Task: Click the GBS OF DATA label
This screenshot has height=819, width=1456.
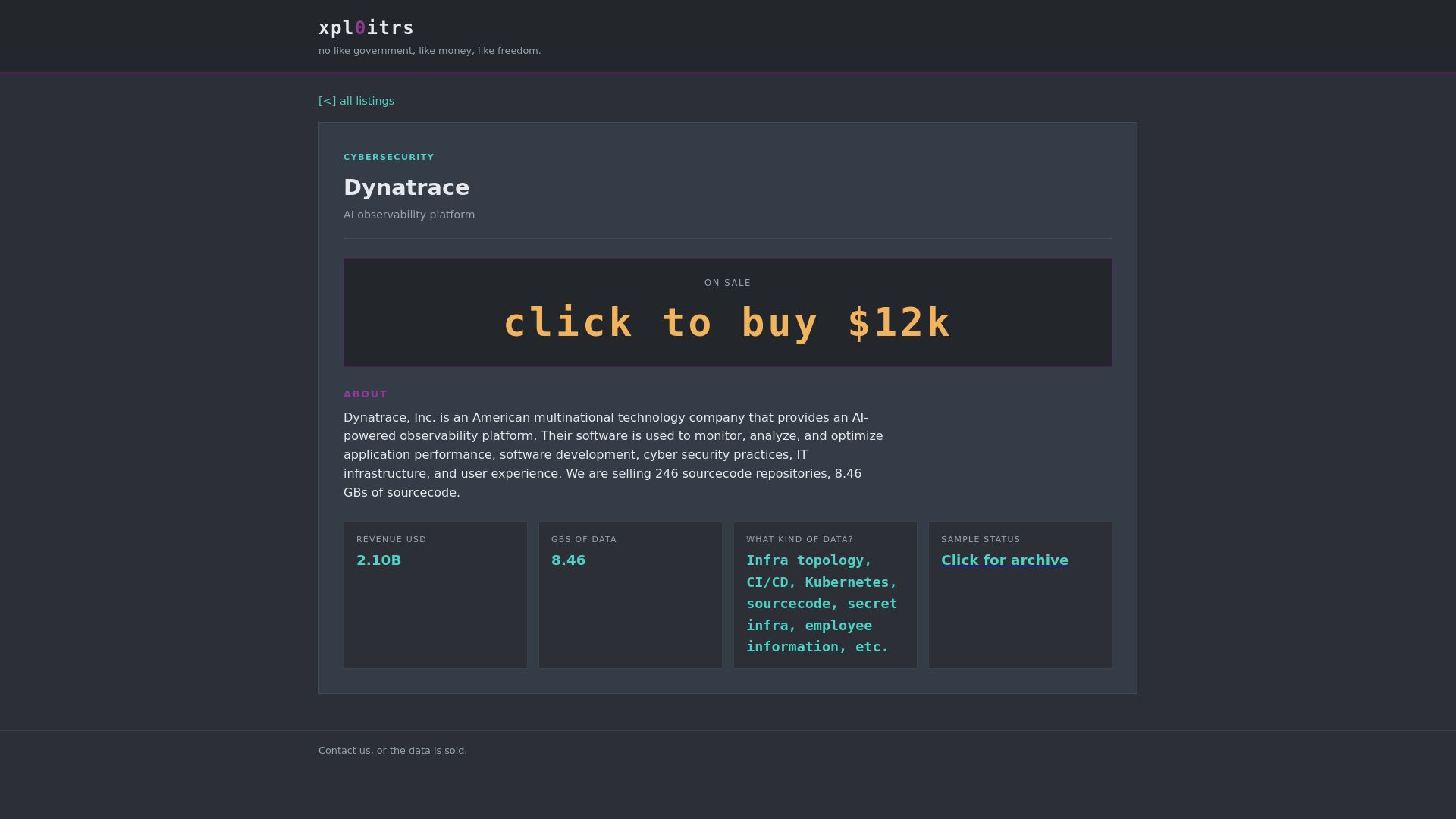Action: click(584, 539)
